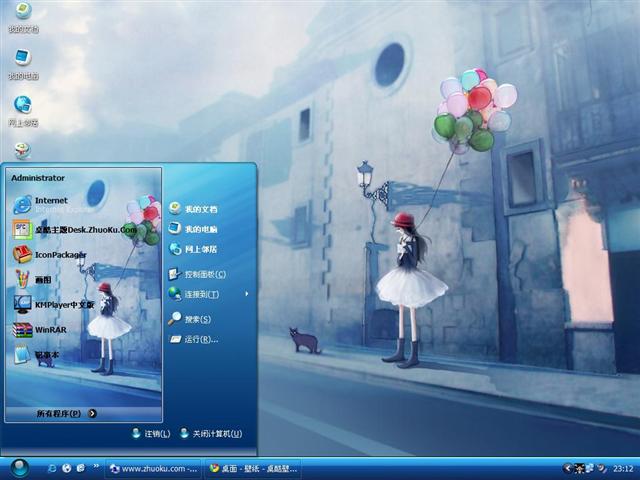The width and height of the screenshot is (640, 480).
Task: Open Internet Explorer from the Start menu
Action: click(x=50, y=204)
